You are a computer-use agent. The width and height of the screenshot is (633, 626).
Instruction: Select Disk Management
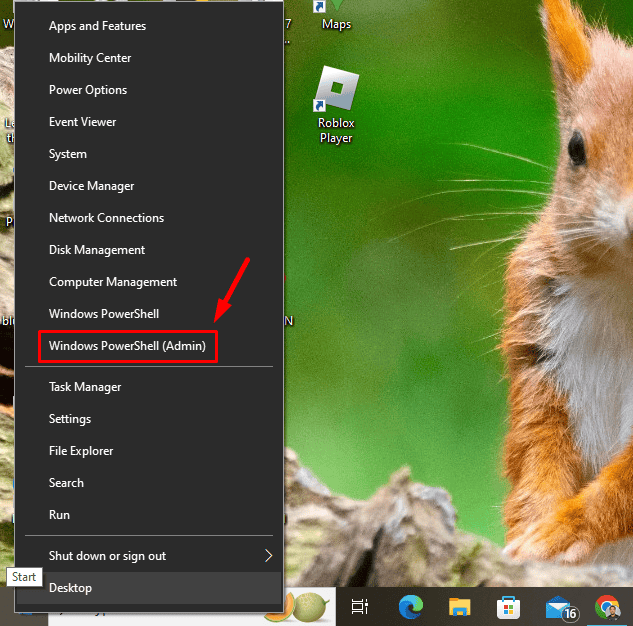click(x=97, y=250)
